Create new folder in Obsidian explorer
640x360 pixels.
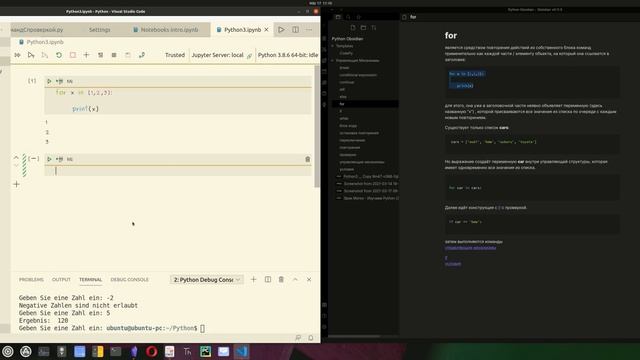pos(363,27)
